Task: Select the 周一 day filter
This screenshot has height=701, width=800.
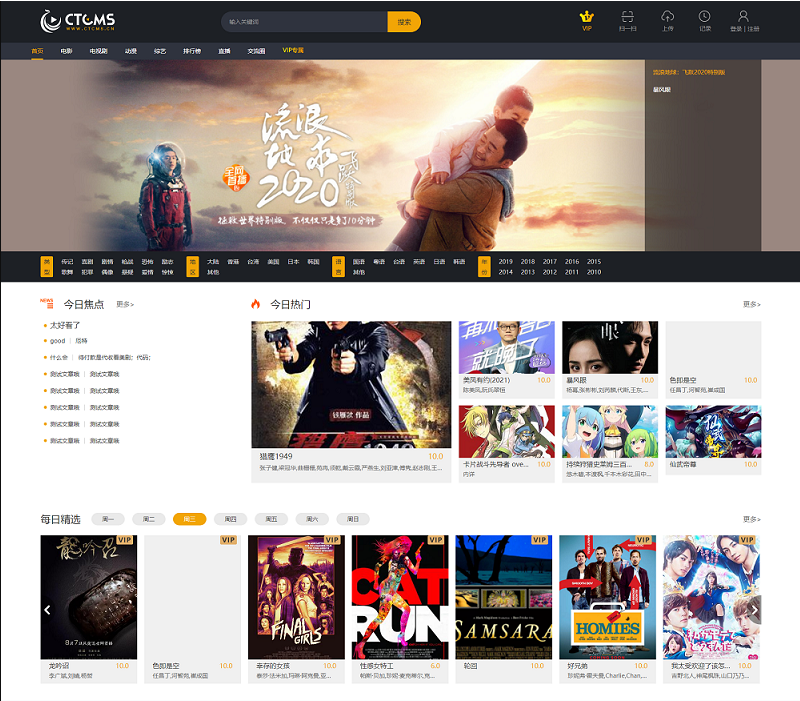Action: point(107,519)
